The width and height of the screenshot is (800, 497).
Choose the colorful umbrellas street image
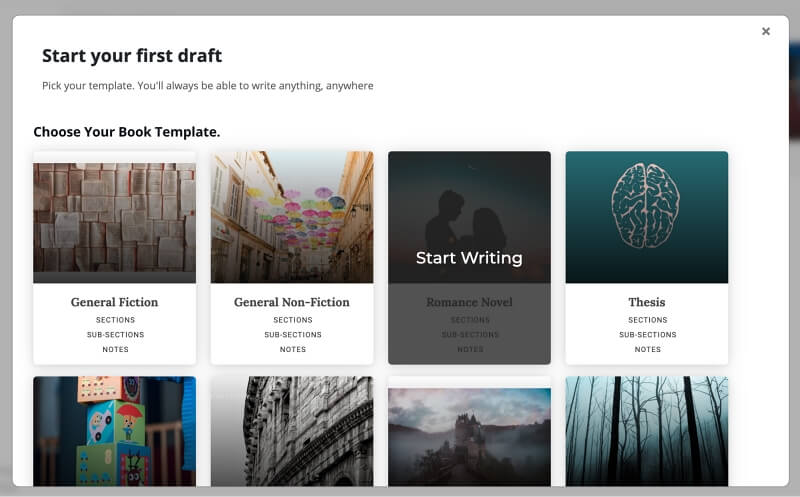[292, 217]
